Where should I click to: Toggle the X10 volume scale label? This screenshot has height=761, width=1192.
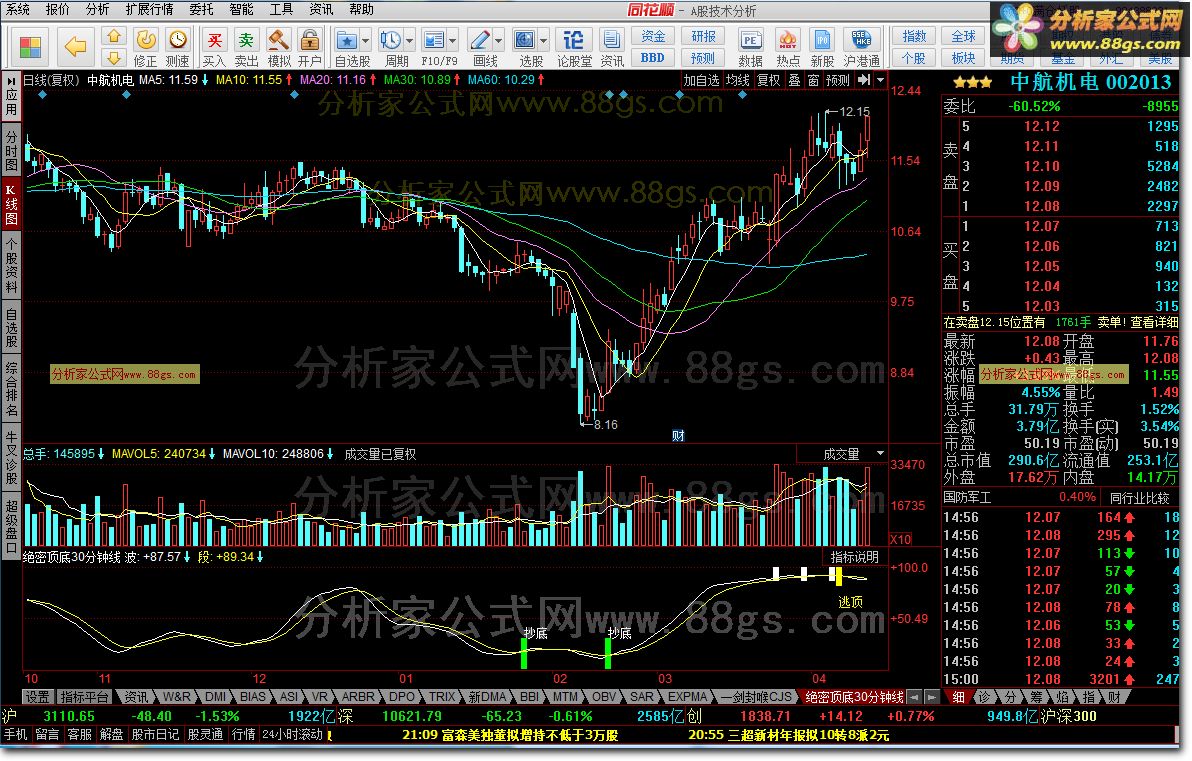(901, 539)
